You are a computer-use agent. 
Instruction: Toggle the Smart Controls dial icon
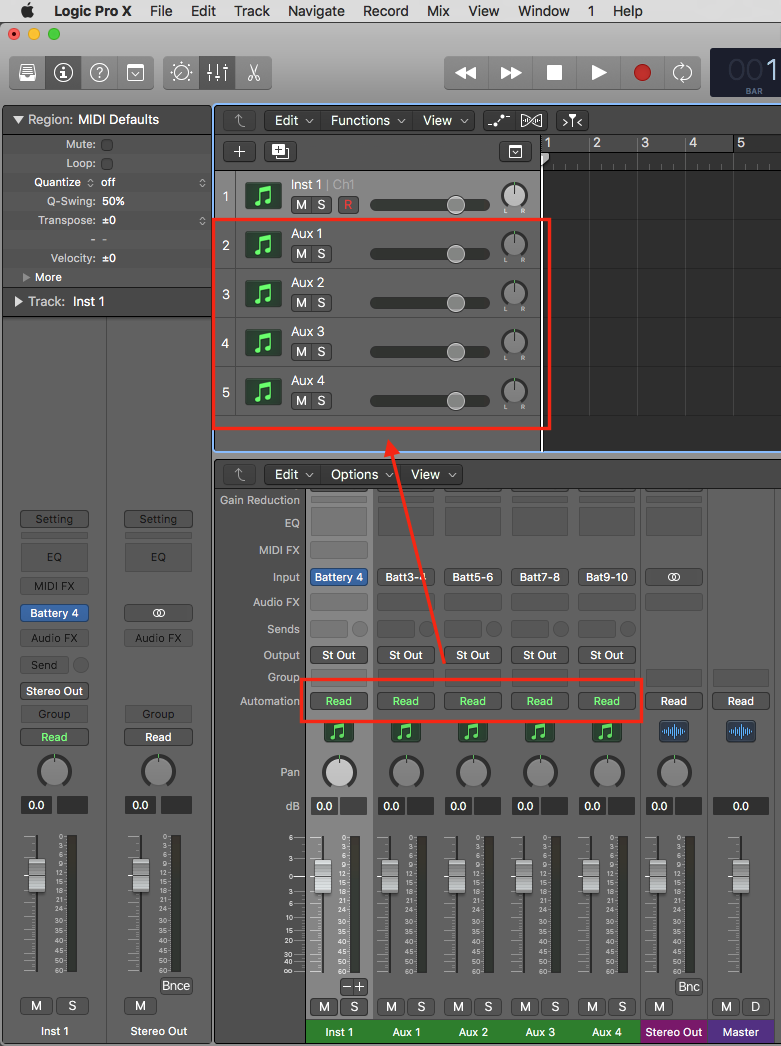[x=181, y=73]
